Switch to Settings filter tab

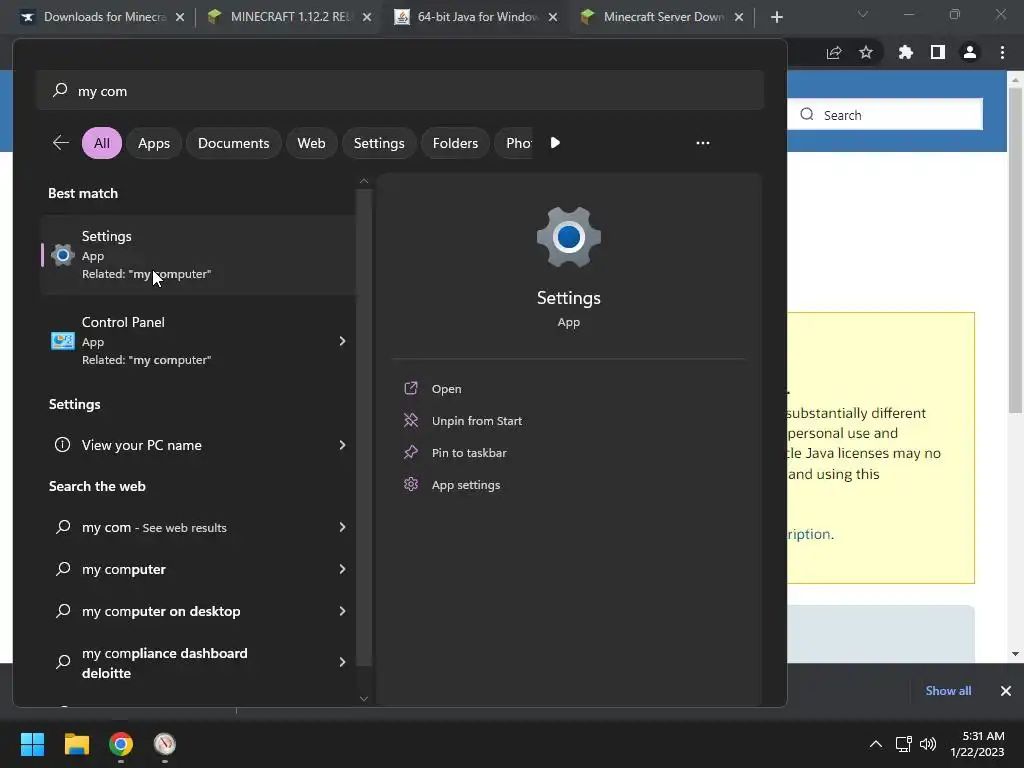379,143
